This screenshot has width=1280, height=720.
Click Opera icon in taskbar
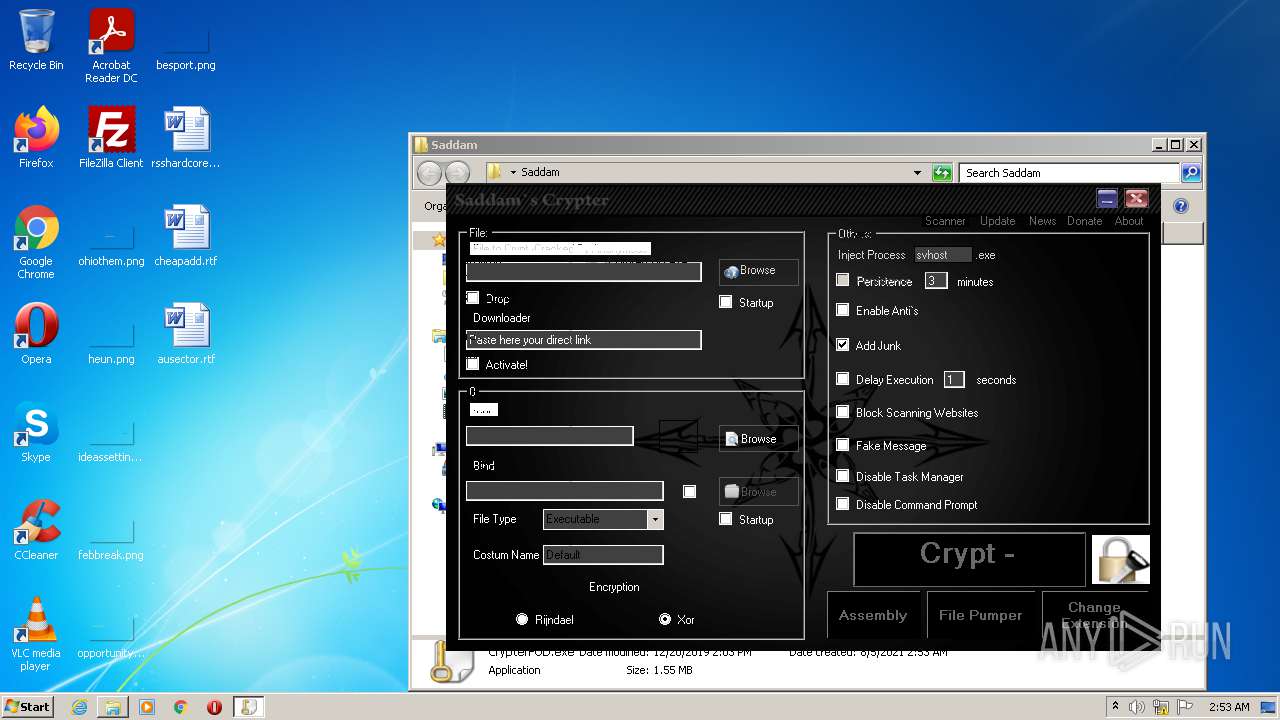pos(214,707)
